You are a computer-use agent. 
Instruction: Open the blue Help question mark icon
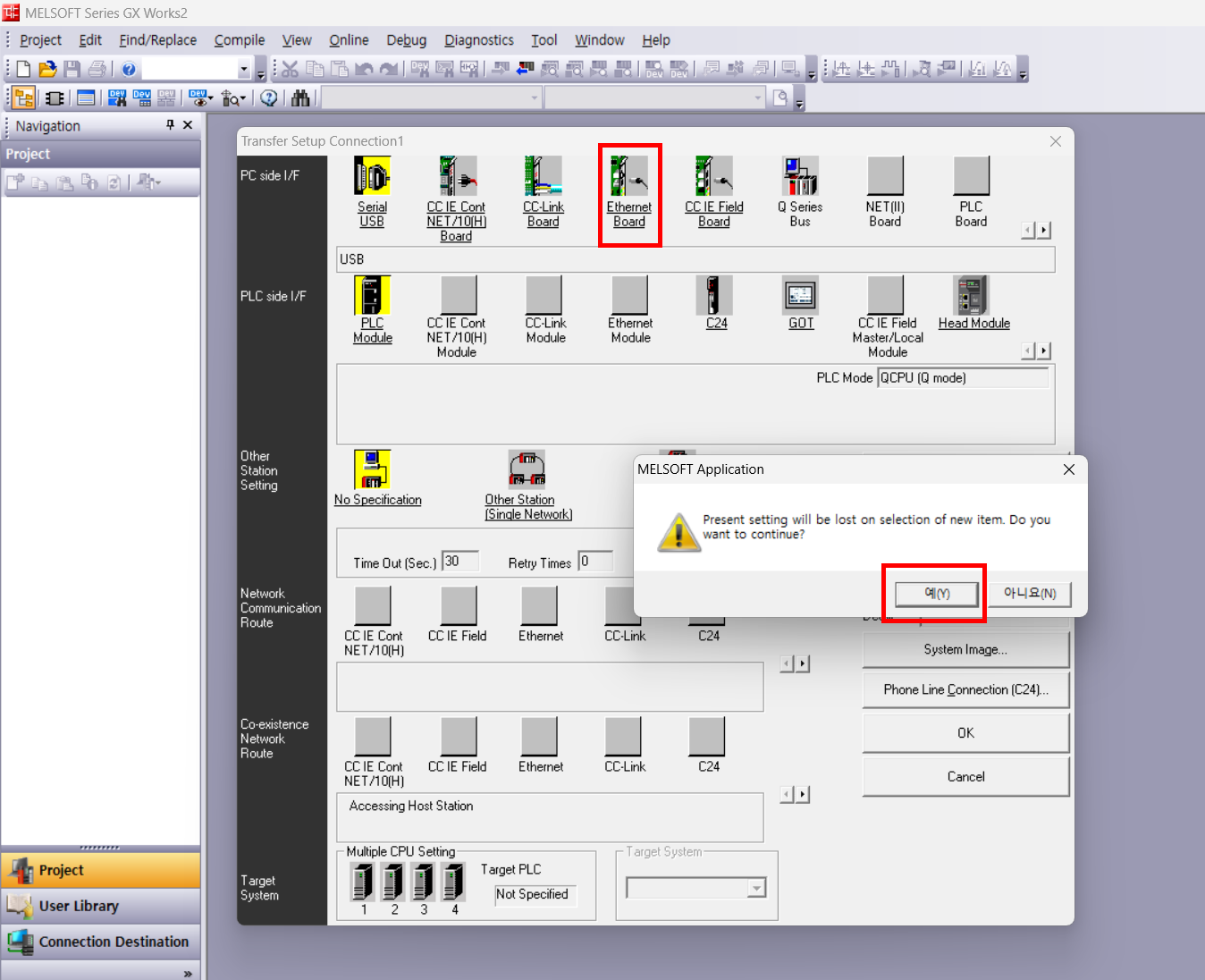click(x=129, y=69)
